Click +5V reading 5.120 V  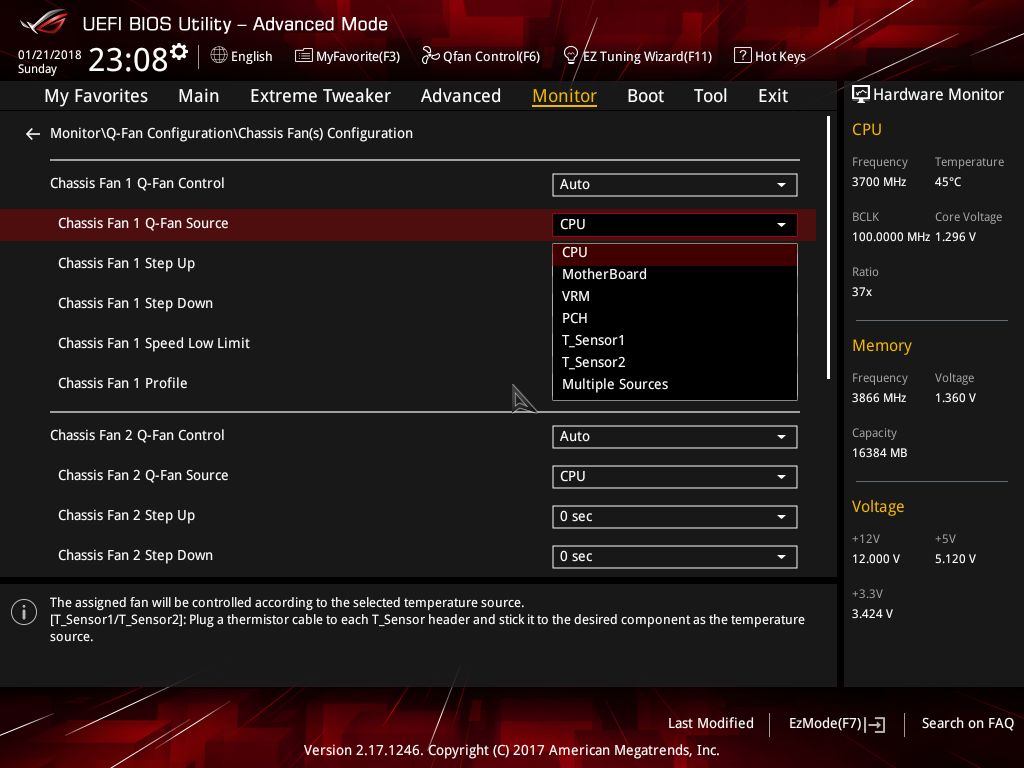pos(955,560)
